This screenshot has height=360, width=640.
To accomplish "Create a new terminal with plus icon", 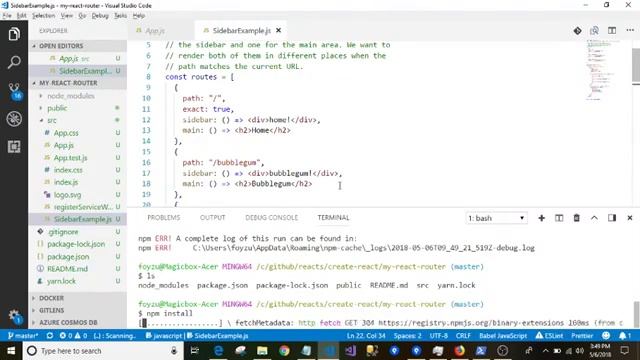I will tap(541, 218).
